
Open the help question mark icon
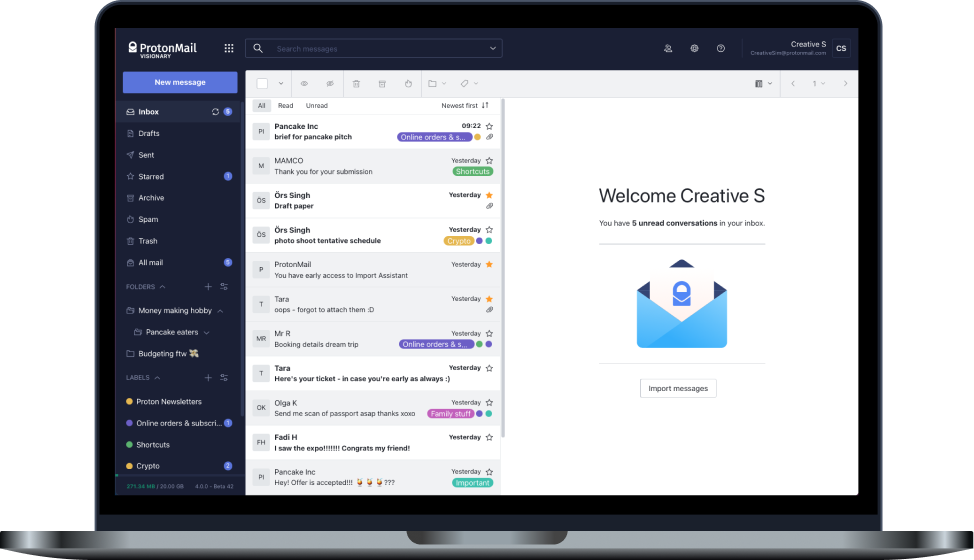721,48
